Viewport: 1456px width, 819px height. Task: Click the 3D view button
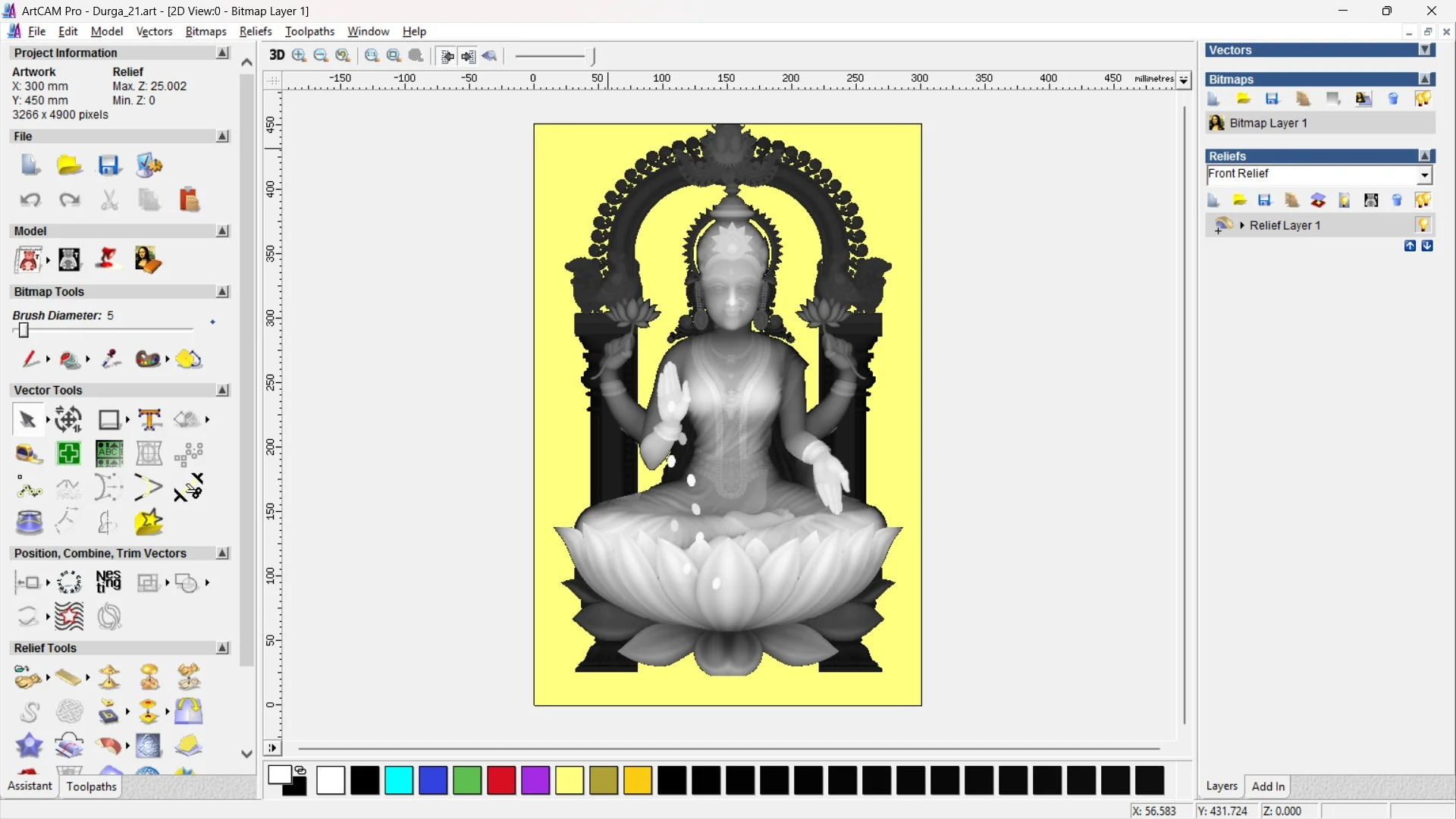[277, 55]
